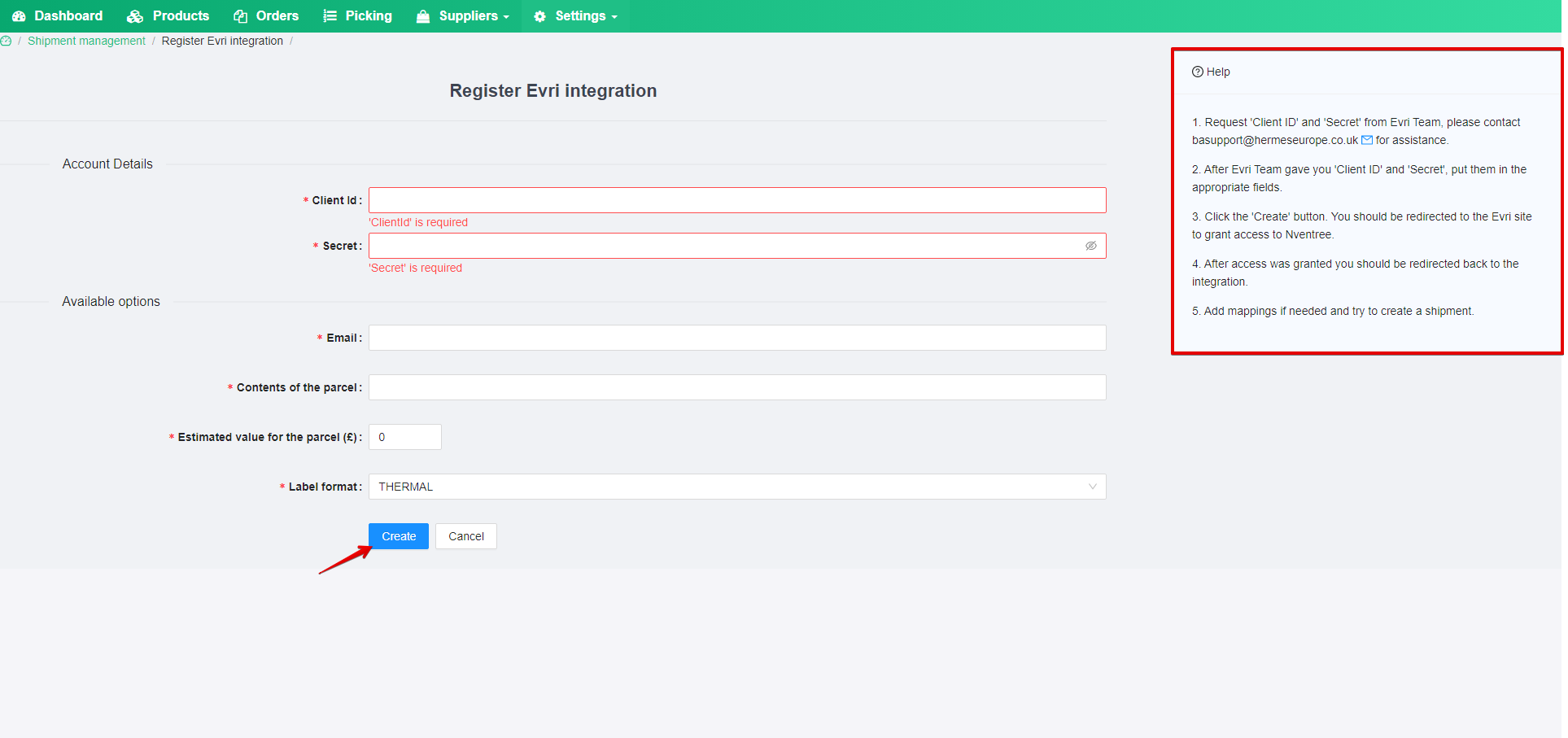Go to the Orders page
1568x738 pixels.
pos(266,16)
